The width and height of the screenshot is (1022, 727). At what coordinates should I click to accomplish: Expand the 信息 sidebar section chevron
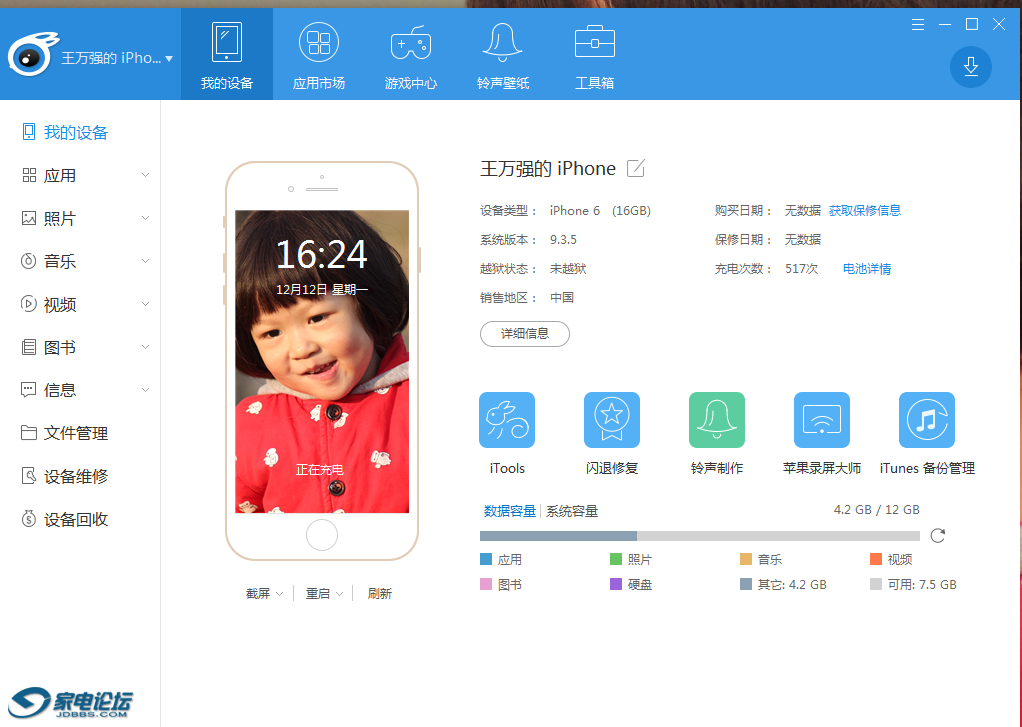tap(145, 390)
